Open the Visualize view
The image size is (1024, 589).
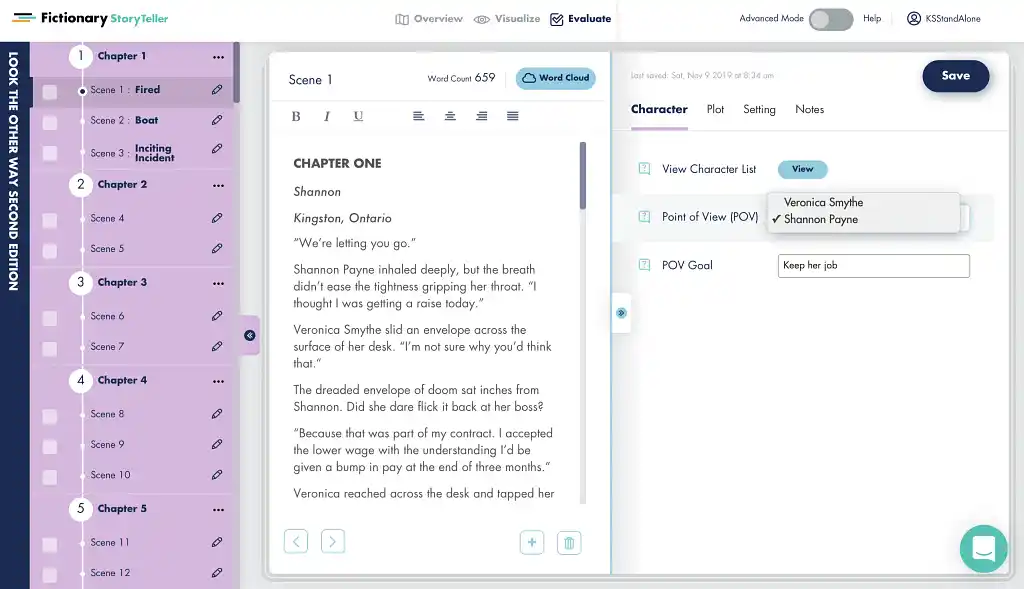[x=507, y=19]
